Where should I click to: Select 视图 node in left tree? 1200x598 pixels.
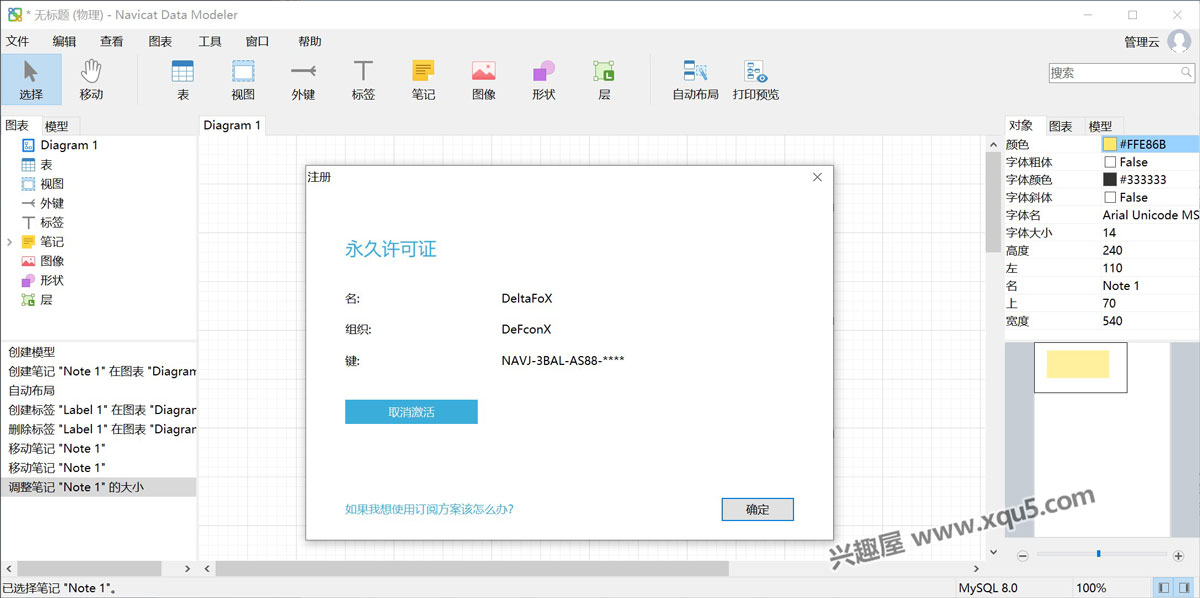click(52, 184)
